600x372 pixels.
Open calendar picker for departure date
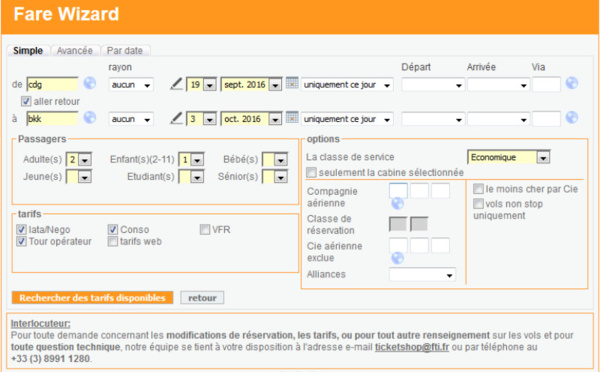292,83
